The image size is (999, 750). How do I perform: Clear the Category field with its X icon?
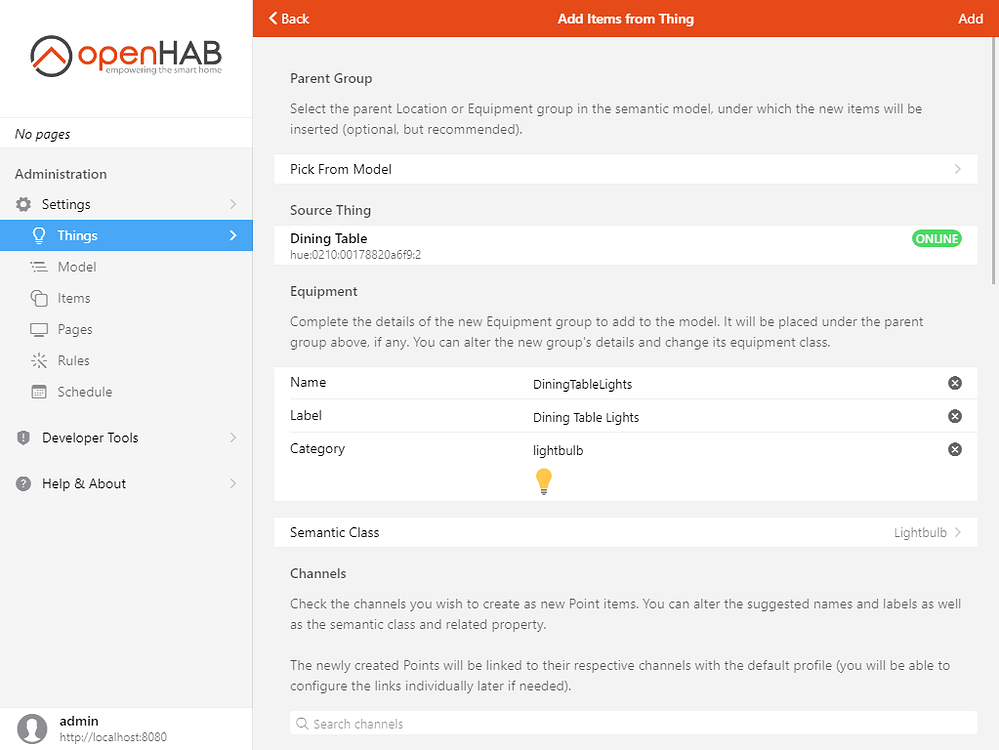click(x=954, y=449)
